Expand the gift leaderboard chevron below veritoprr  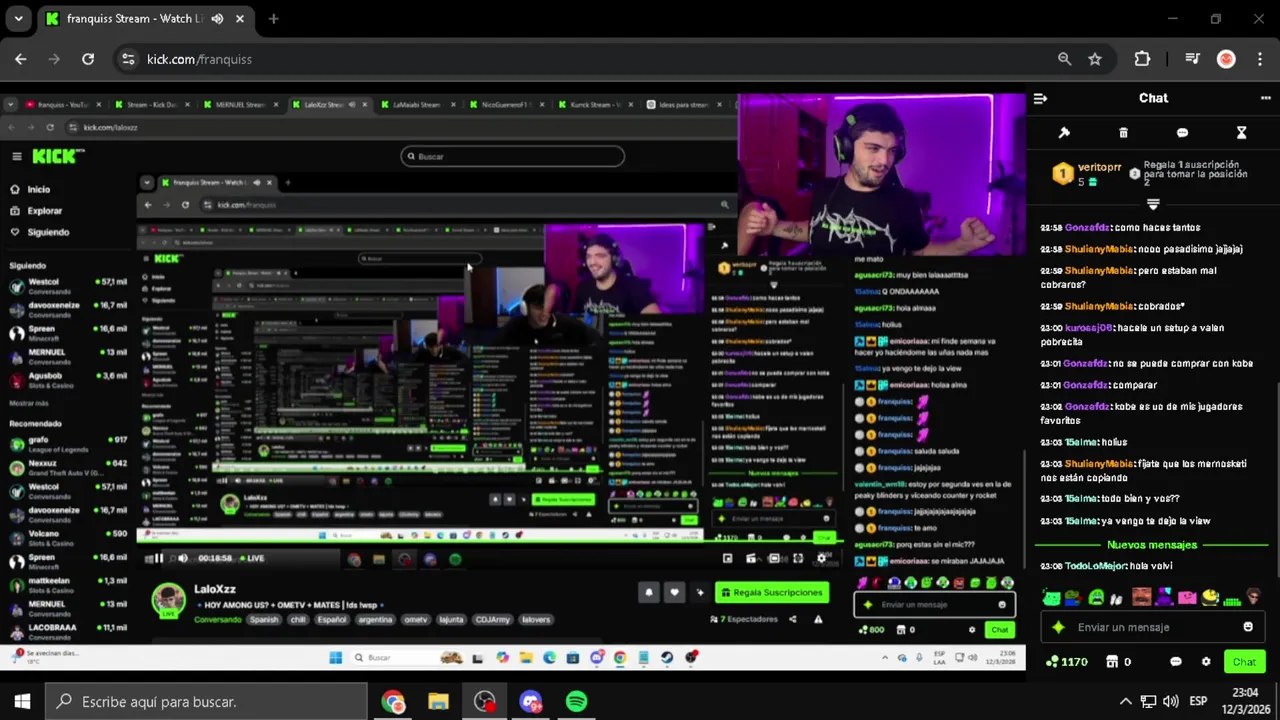[x=1153, y=204]
